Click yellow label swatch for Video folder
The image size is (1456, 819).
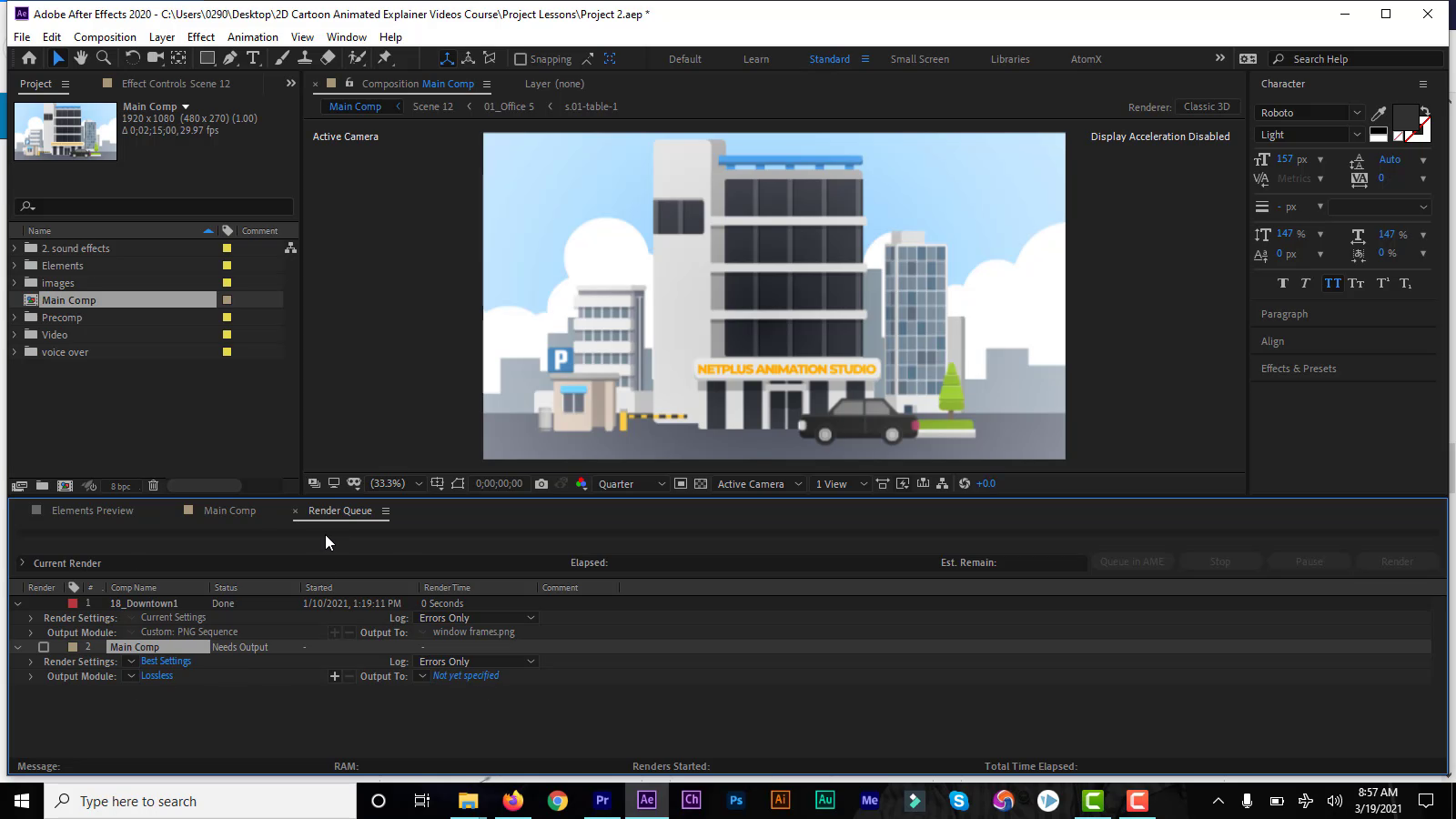[x=227, y=335]
